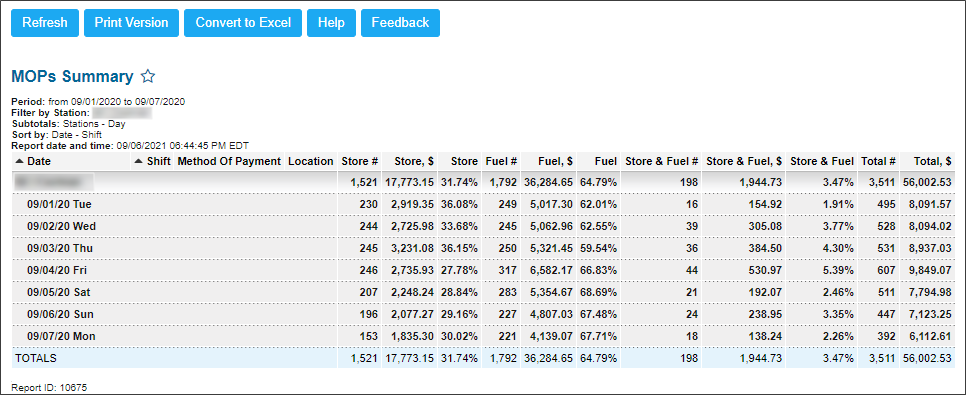Click the 6,112.61 total for Monday
966x395 pixels.
point(929,336)
